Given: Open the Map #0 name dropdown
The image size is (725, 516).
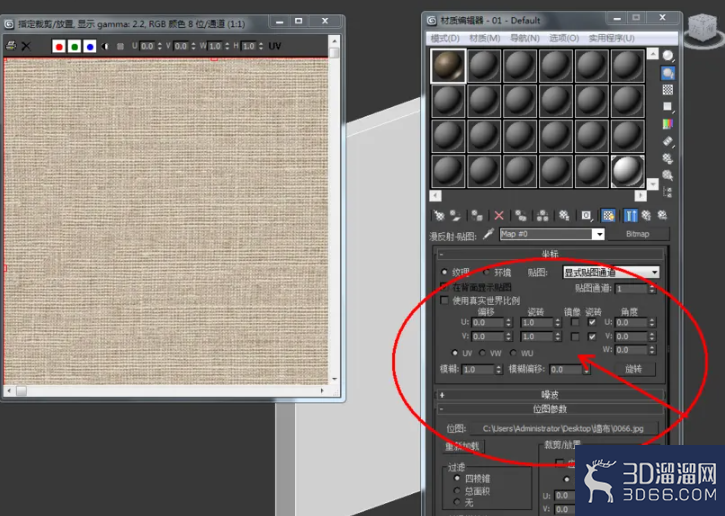Looking at the screenshot, I should (x=598, y=234).
